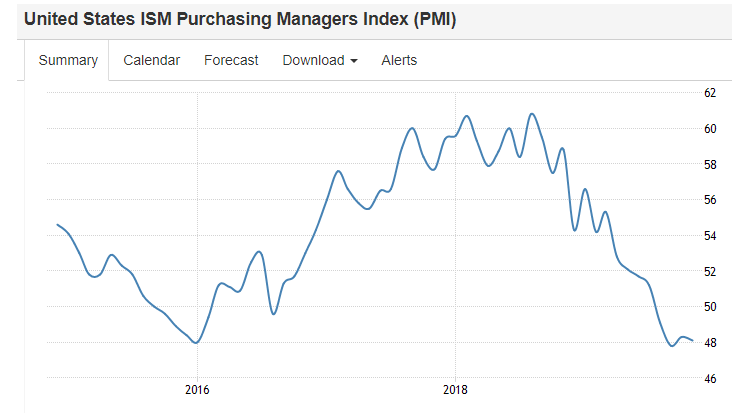Click the 48 y-axis label
Screen dimensions: 749x414
(710, 342)
